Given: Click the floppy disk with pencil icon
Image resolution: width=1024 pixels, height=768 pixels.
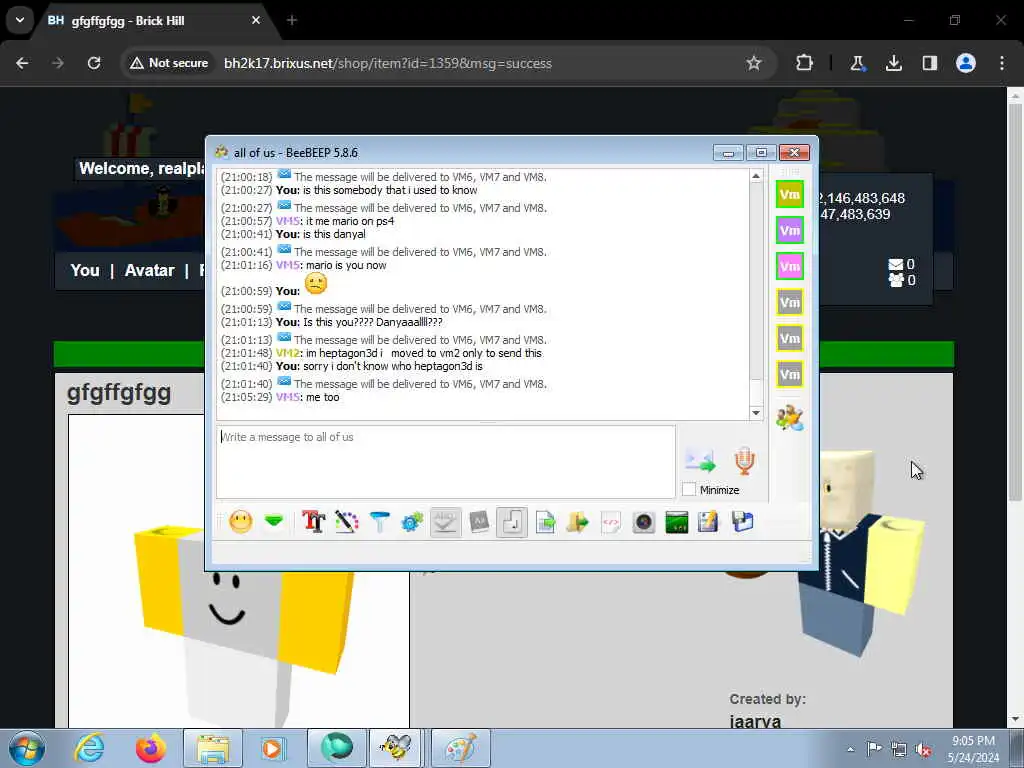Looking at the screenshot, I should [709, 522].
